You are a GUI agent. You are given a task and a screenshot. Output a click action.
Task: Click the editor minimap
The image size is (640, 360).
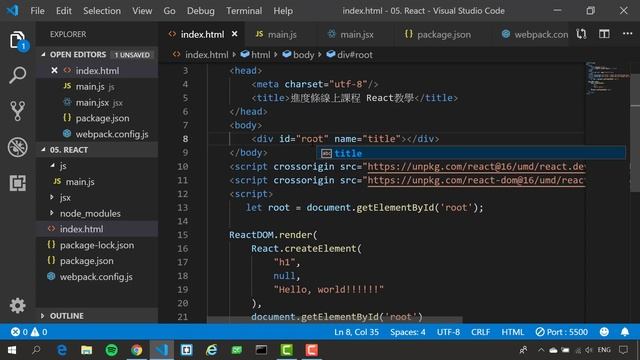point(608,78)
